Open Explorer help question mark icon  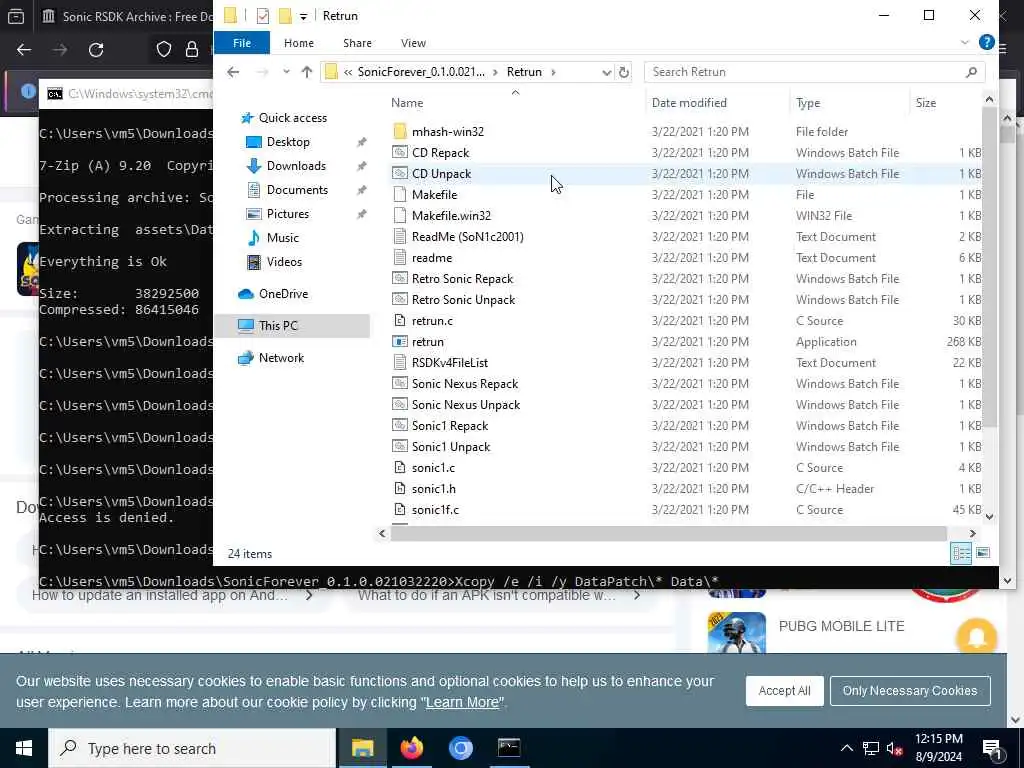coord(986,42)
